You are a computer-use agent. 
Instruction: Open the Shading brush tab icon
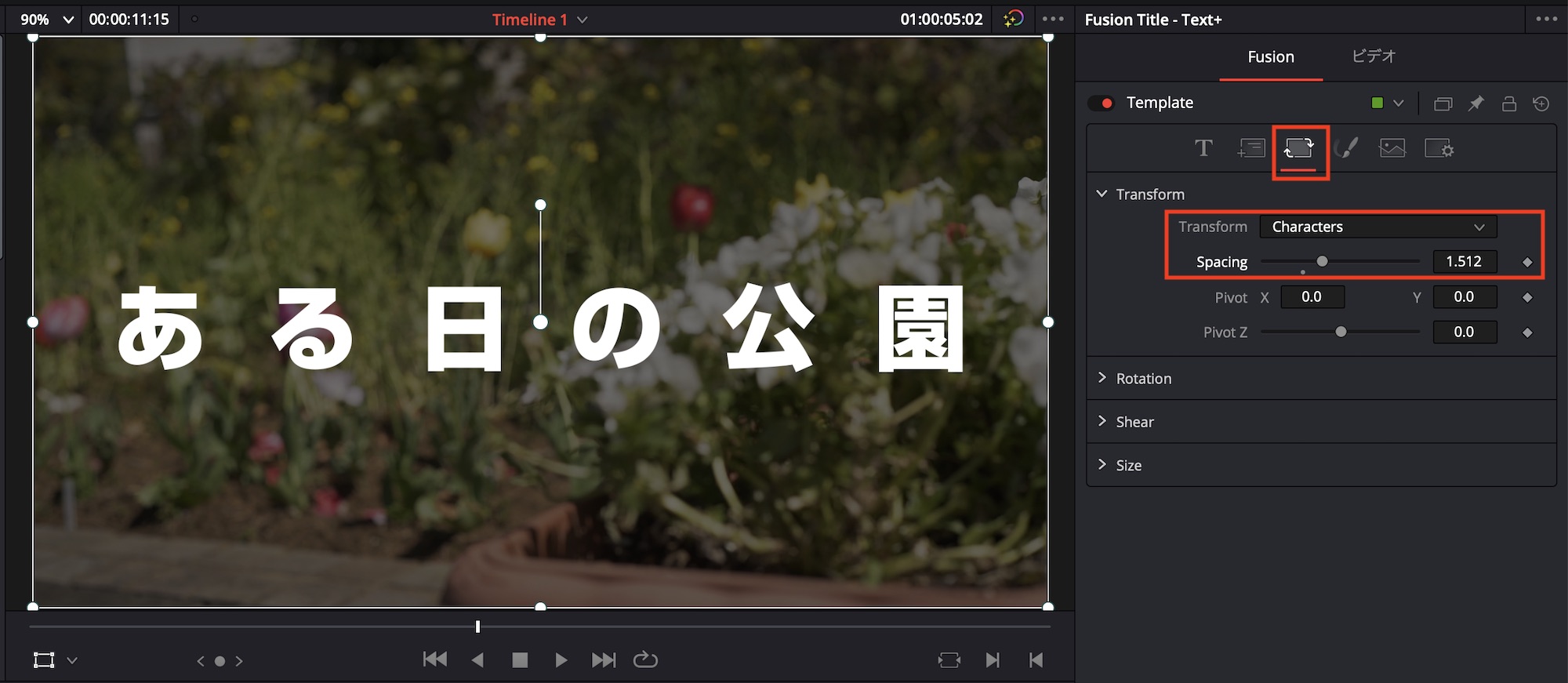pyautogui.click(x=1346, y=148)
